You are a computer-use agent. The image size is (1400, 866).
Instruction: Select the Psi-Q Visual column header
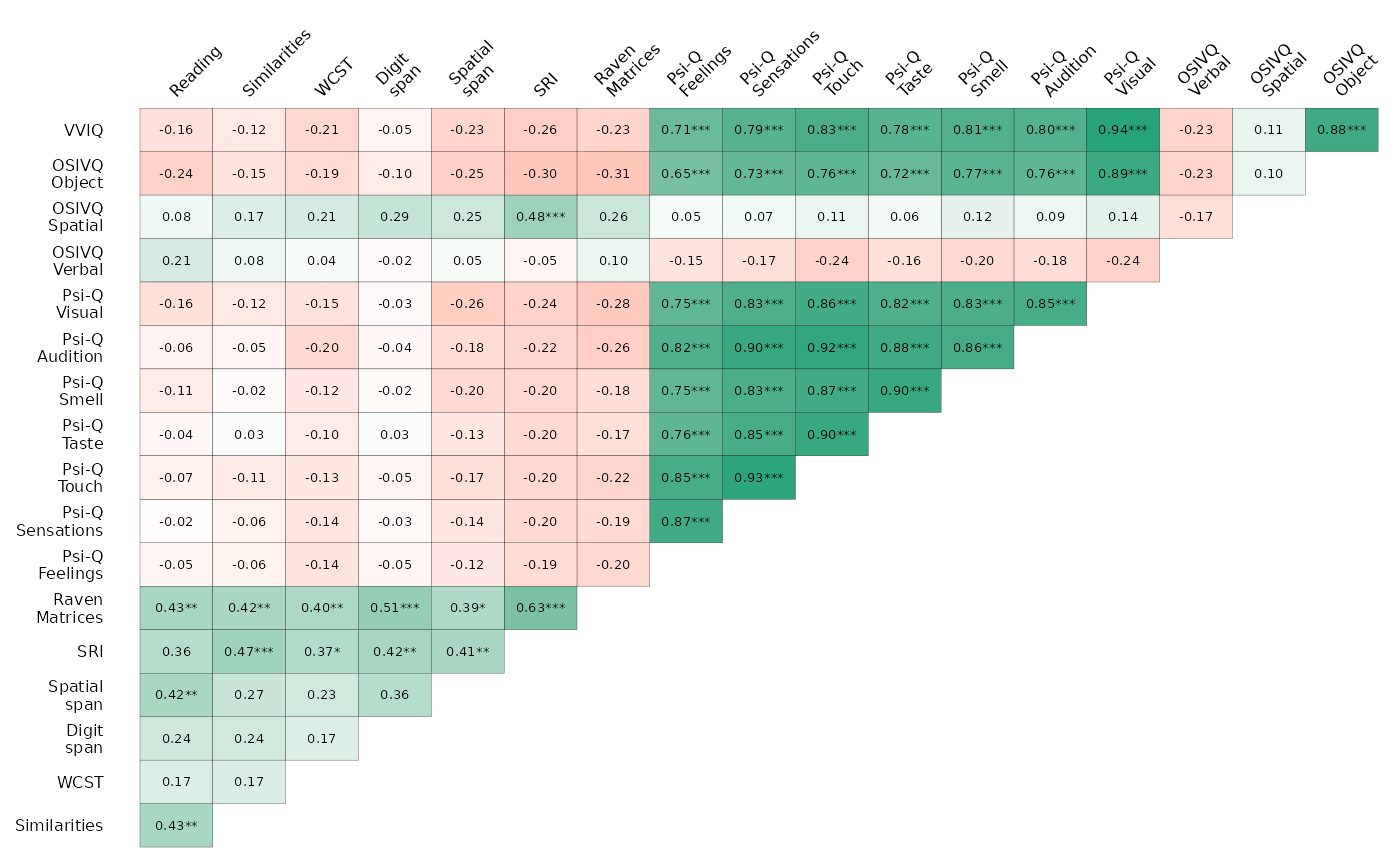[x=1128, y=68]
